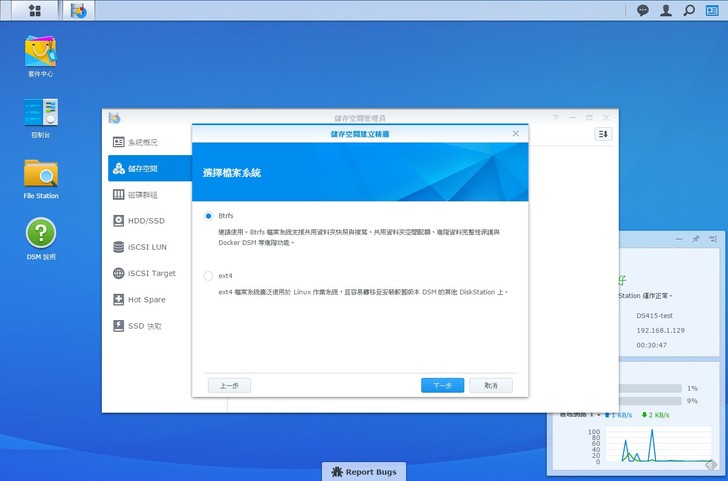The height and width of the screenshot is (481, 728).
Task: Open the notifications chat bubble icon
Action: pos(643,10)
